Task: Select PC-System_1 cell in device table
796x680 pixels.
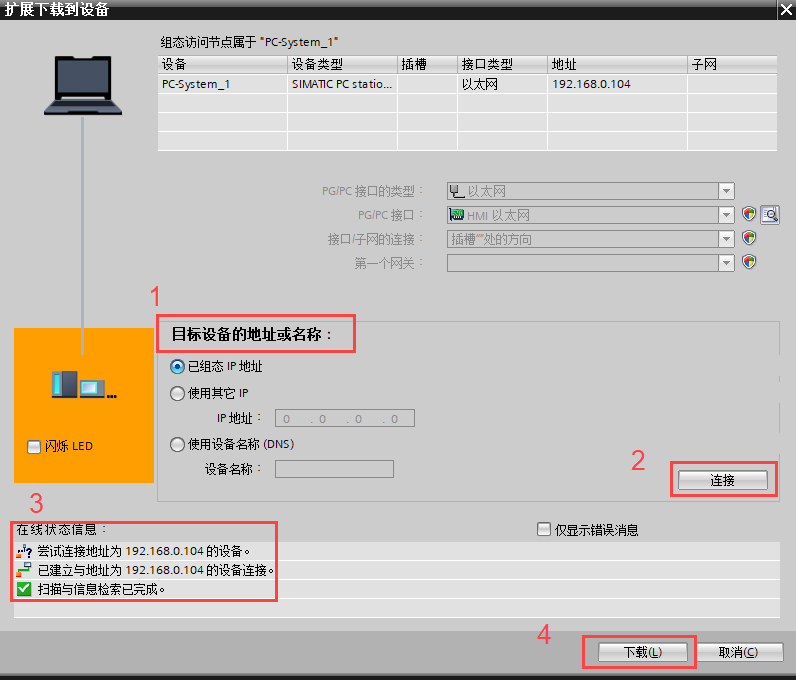Action: tap(222, 84)
